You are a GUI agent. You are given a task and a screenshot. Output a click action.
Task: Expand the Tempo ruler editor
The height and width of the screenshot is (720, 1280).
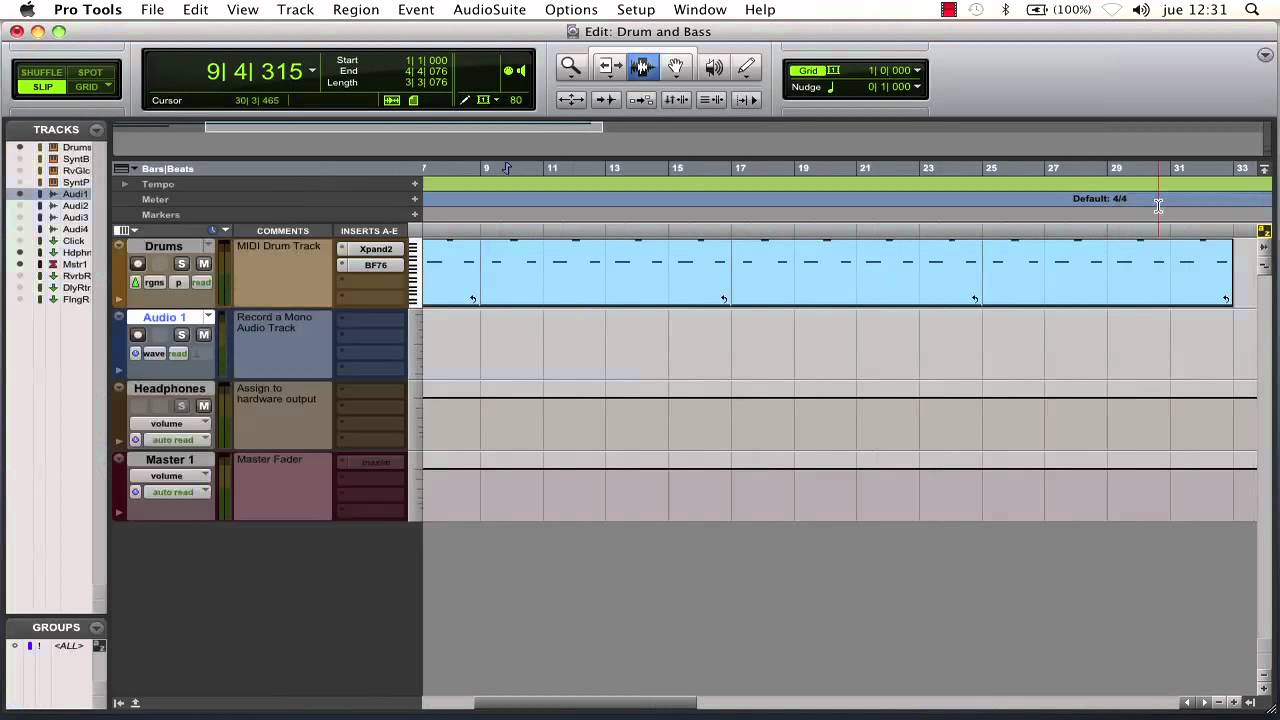pyautogui.click(x=125, y=184)
